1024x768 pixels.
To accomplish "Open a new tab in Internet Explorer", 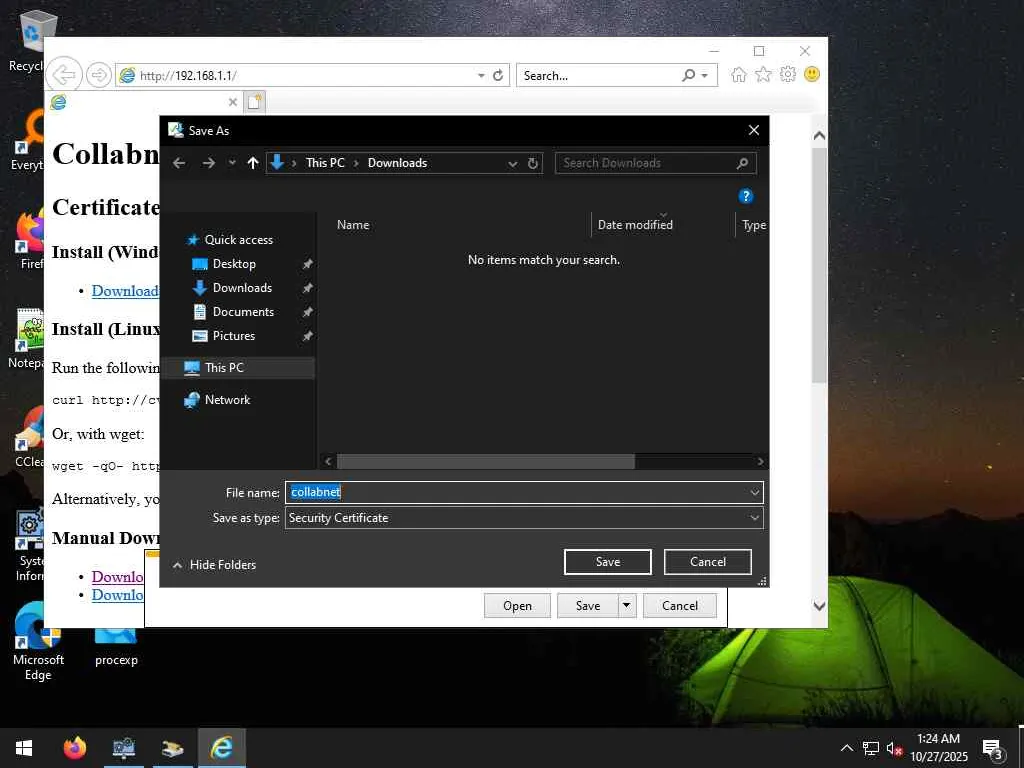I will (x=254, y=102).
